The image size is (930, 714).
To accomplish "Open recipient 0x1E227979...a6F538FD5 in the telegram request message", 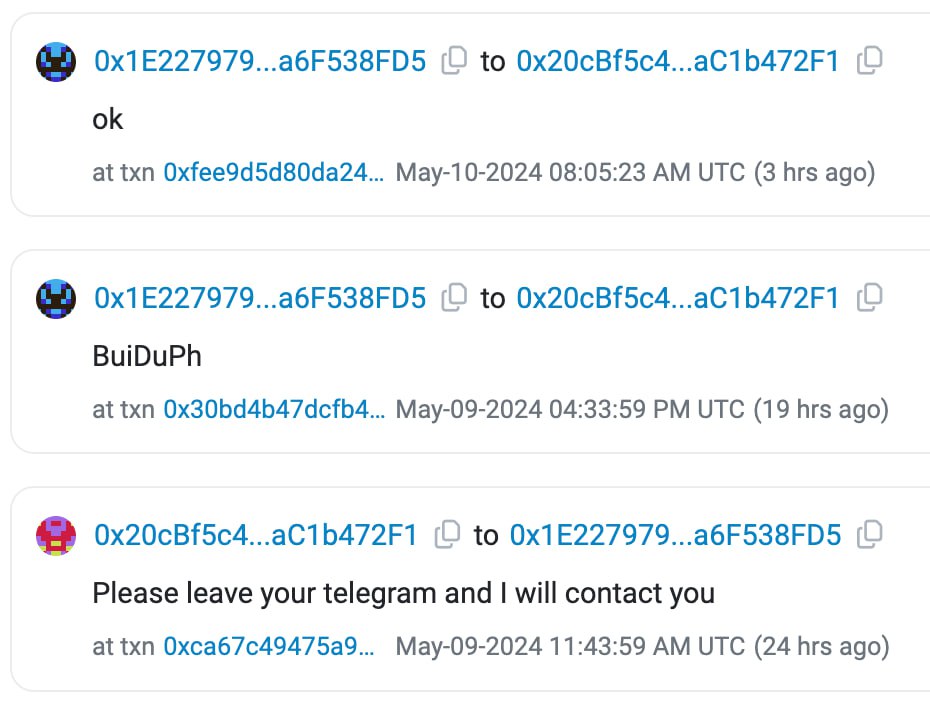I will (675, 535).
